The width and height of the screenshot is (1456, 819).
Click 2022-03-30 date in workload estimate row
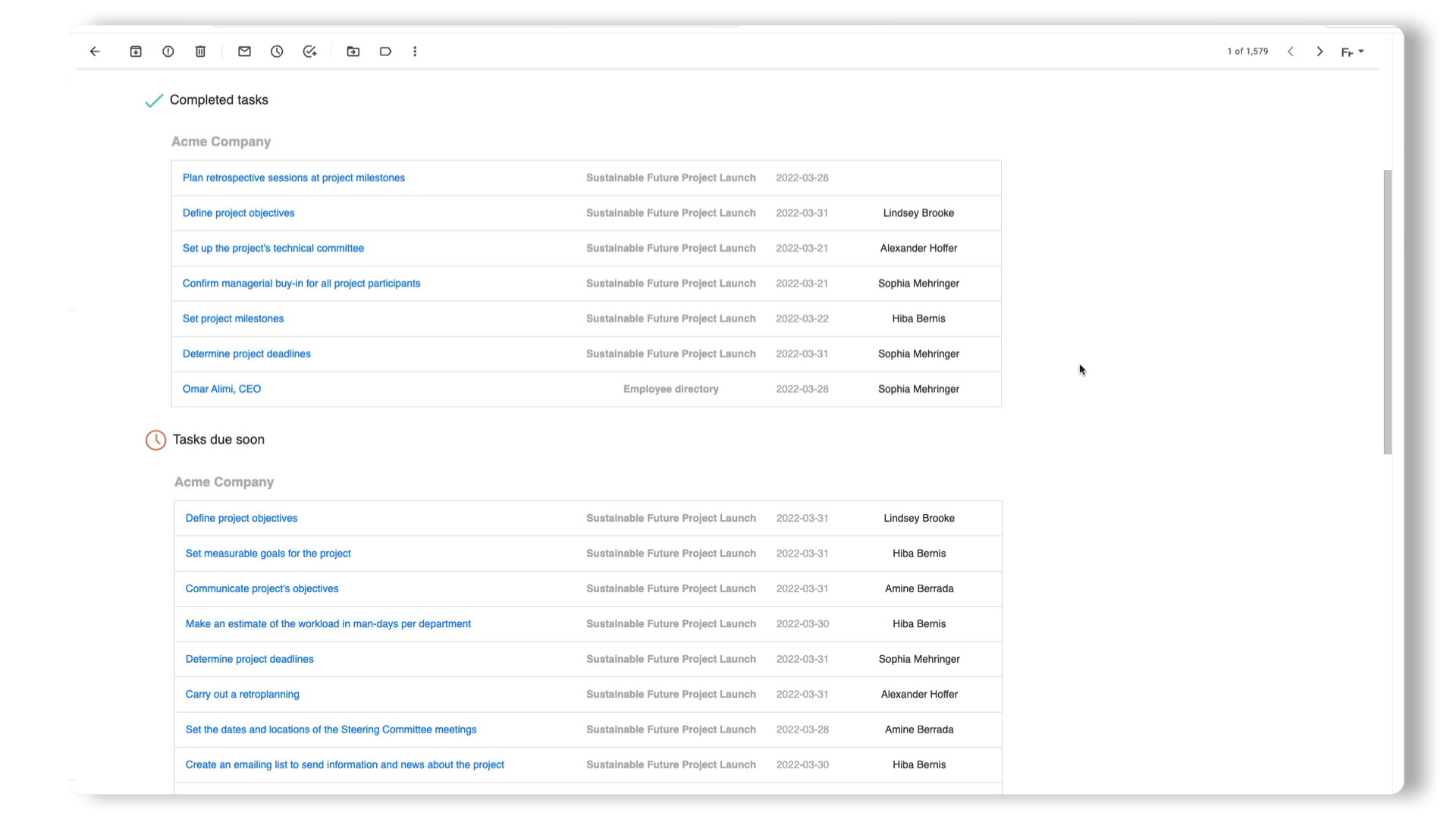pos(802,624)
